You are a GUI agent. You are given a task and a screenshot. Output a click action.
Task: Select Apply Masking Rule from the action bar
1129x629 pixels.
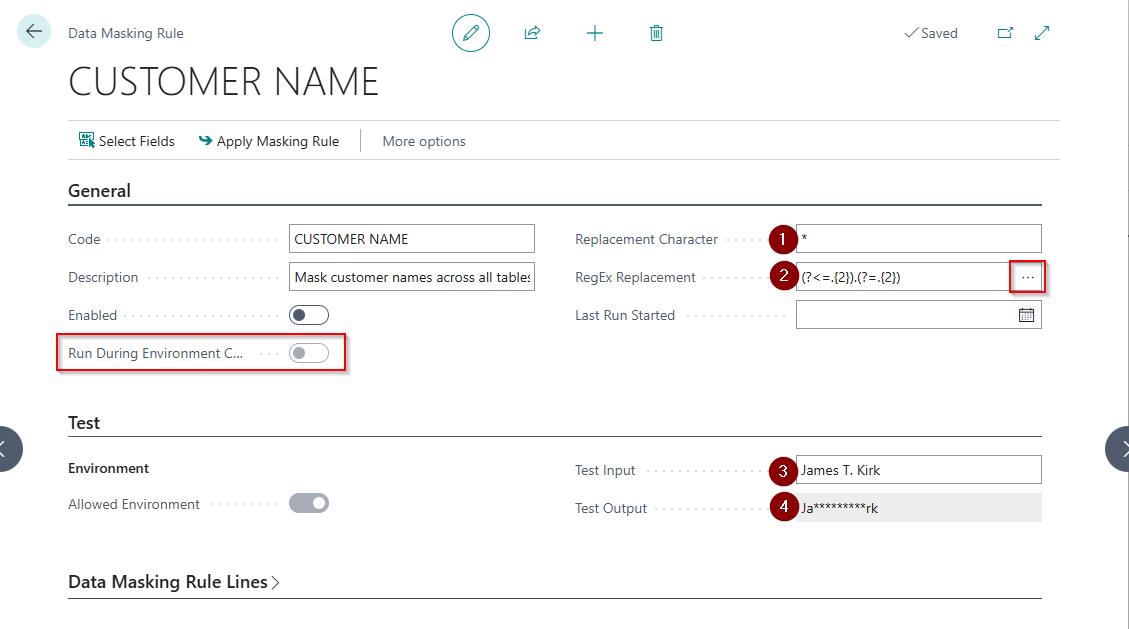[269, 140]
